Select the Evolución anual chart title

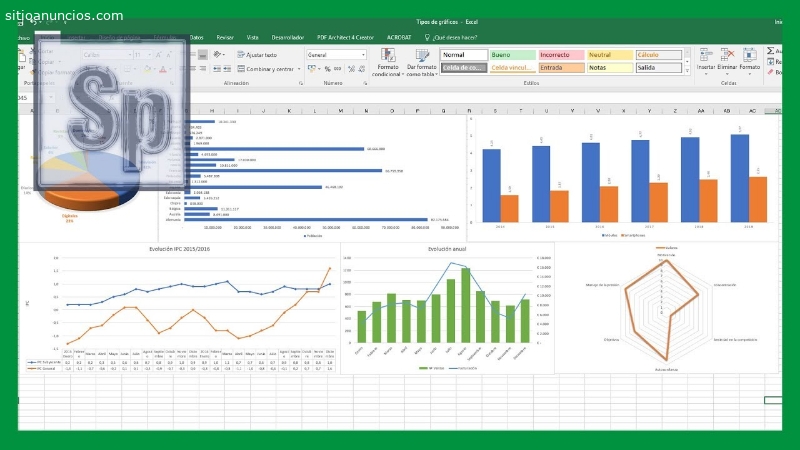click(x=447, y=249)
